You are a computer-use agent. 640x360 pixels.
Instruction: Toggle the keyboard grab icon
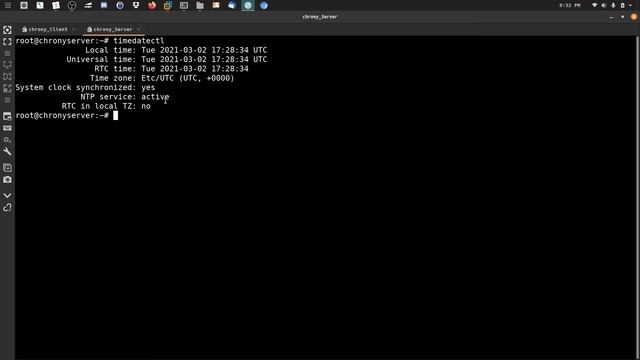7,128
